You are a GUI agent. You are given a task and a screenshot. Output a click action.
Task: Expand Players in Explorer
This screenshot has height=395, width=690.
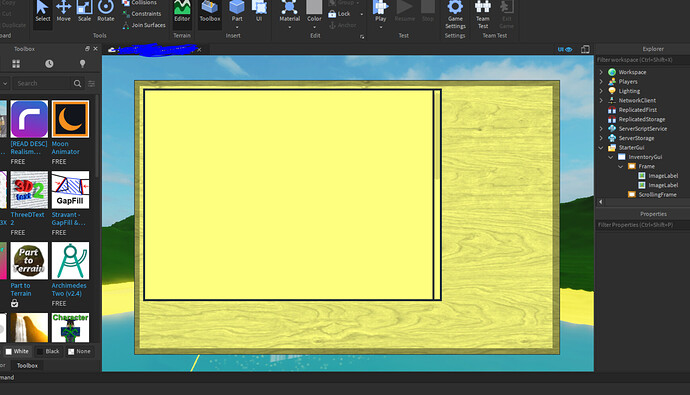tap(601, 81)
